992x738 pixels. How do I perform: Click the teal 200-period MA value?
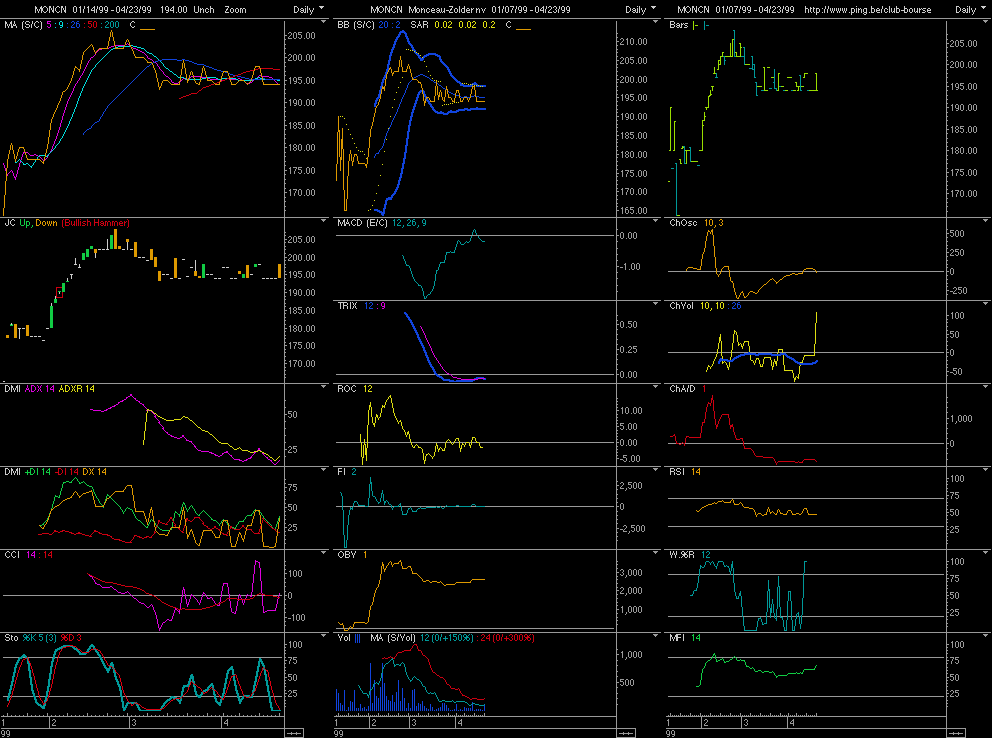coord(112,25)
